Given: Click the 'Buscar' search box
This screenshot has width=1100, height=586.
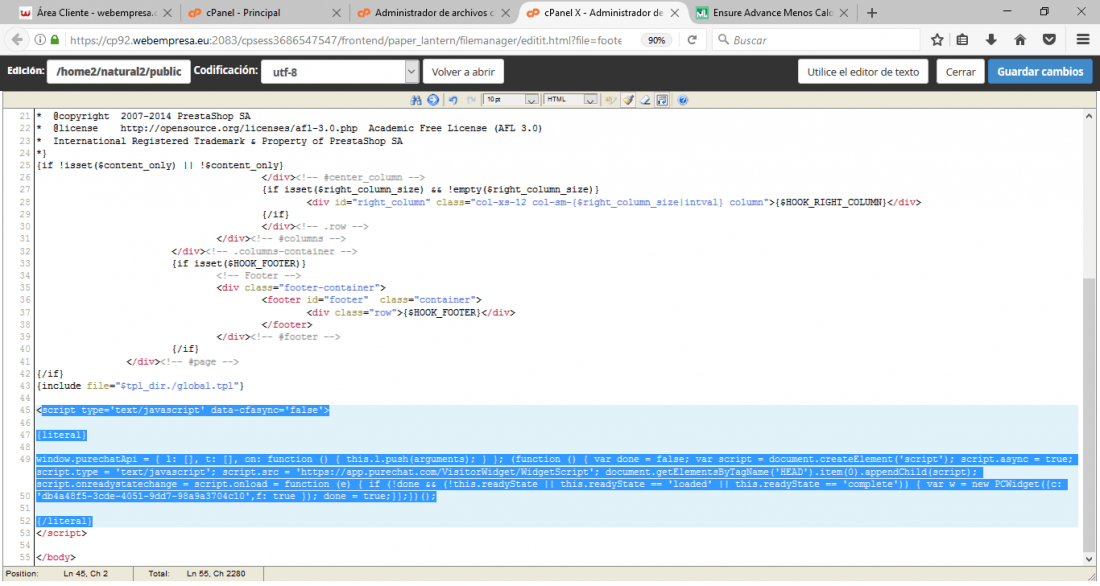Looking at the screenshot, I should click(816, 40).
